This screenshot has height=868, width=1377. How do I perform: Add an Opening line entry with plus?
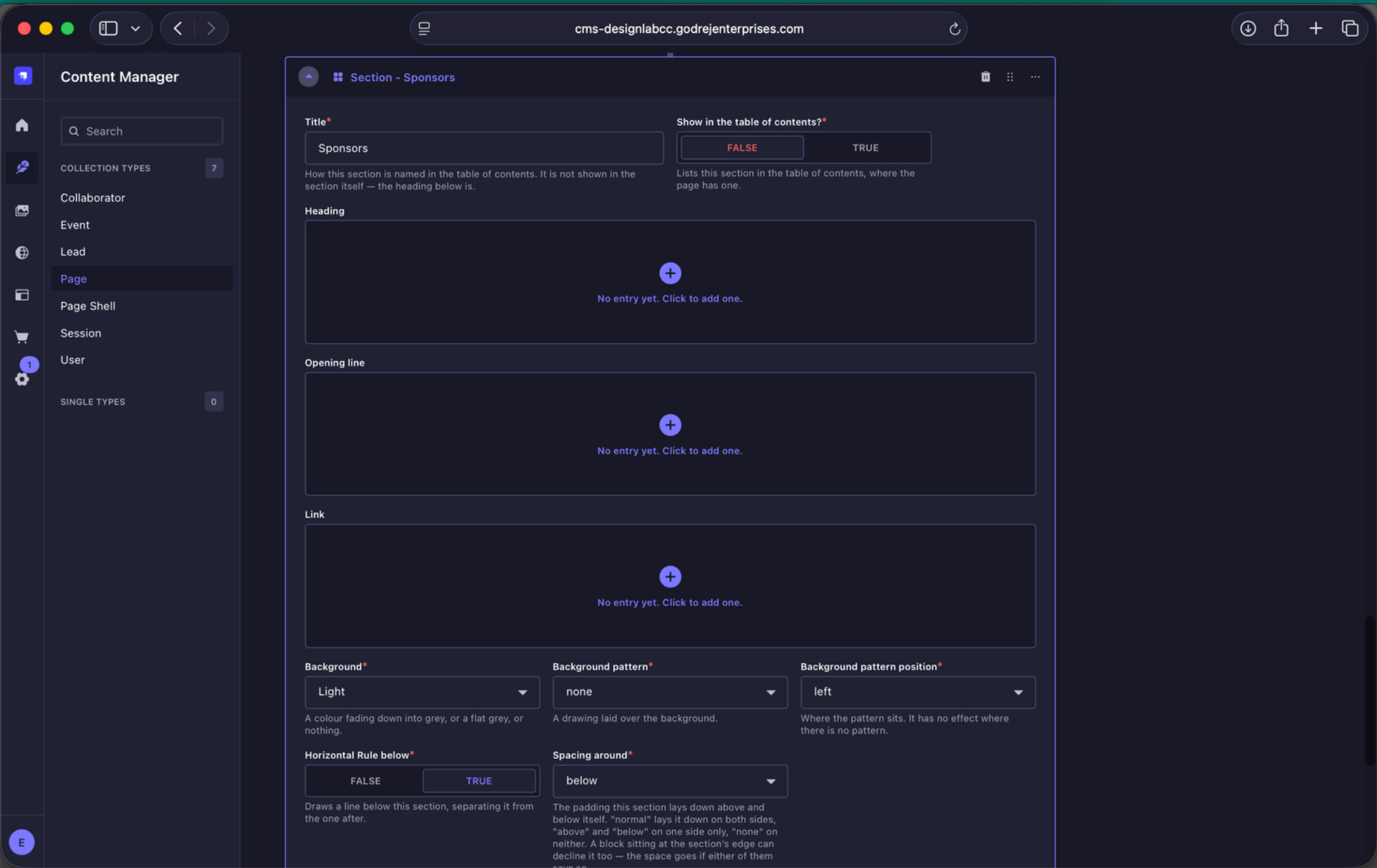(669, 425)
